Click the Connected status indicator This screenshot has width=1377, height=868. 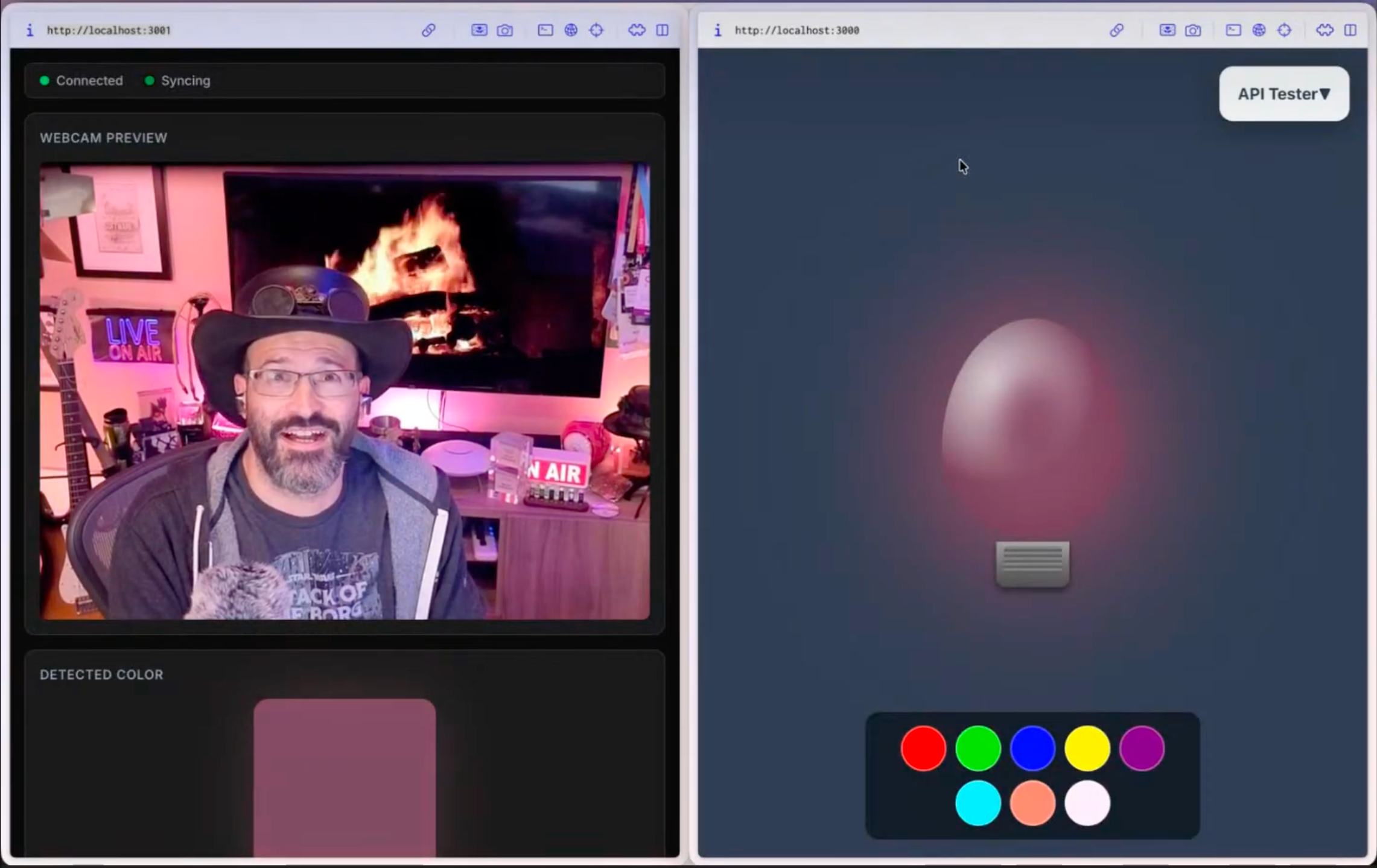[x=81, y=81]
